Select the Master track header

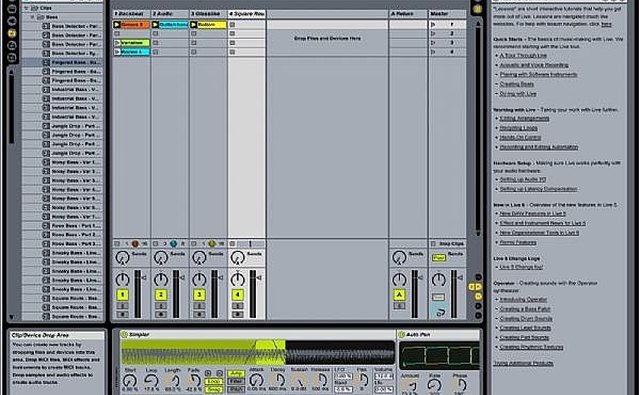[447, 14]
